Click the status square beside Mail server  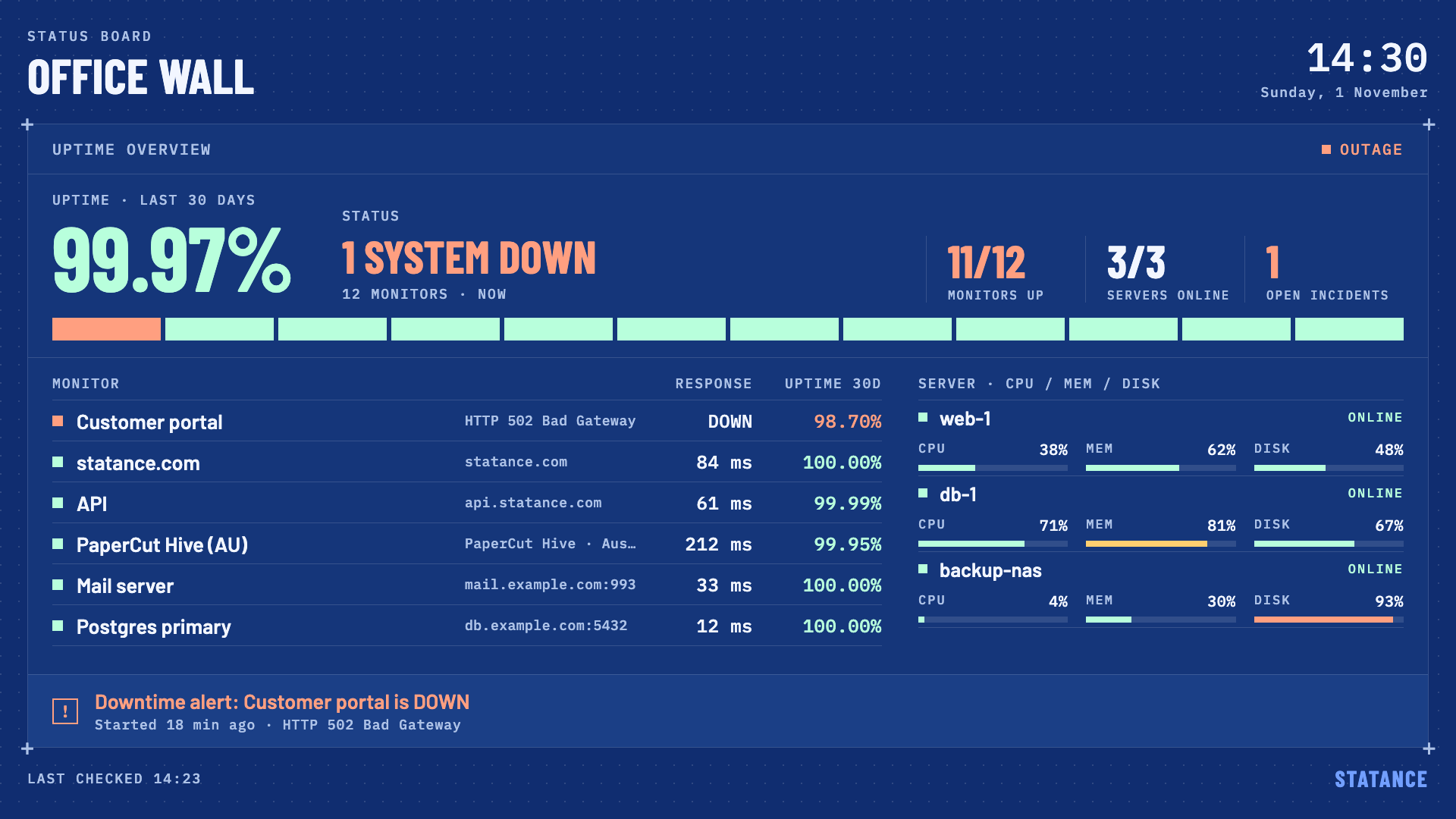click(x=58, y=585)
